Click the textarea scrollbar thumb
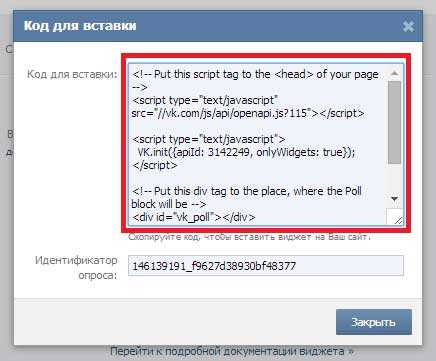436x361 pixels. pyautogui.click(x=395, y=123)
